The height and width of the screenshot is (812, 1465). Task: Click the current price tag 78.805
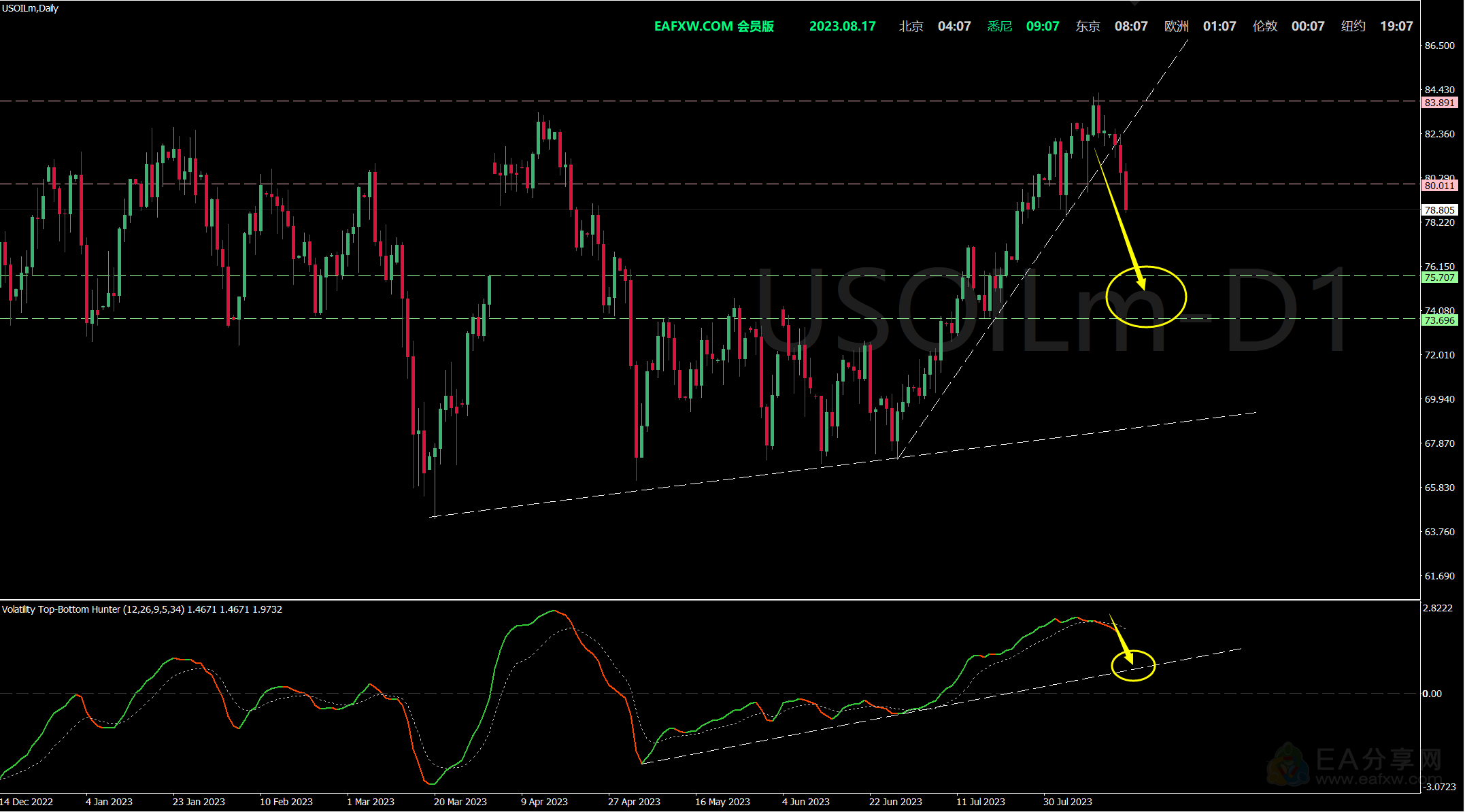tap(1439, 210)
